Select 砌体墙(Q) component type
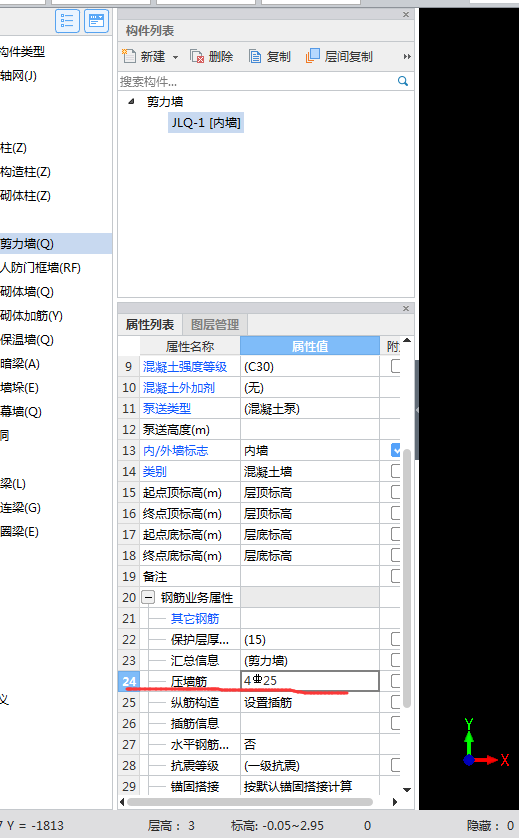 click(27, 292)
